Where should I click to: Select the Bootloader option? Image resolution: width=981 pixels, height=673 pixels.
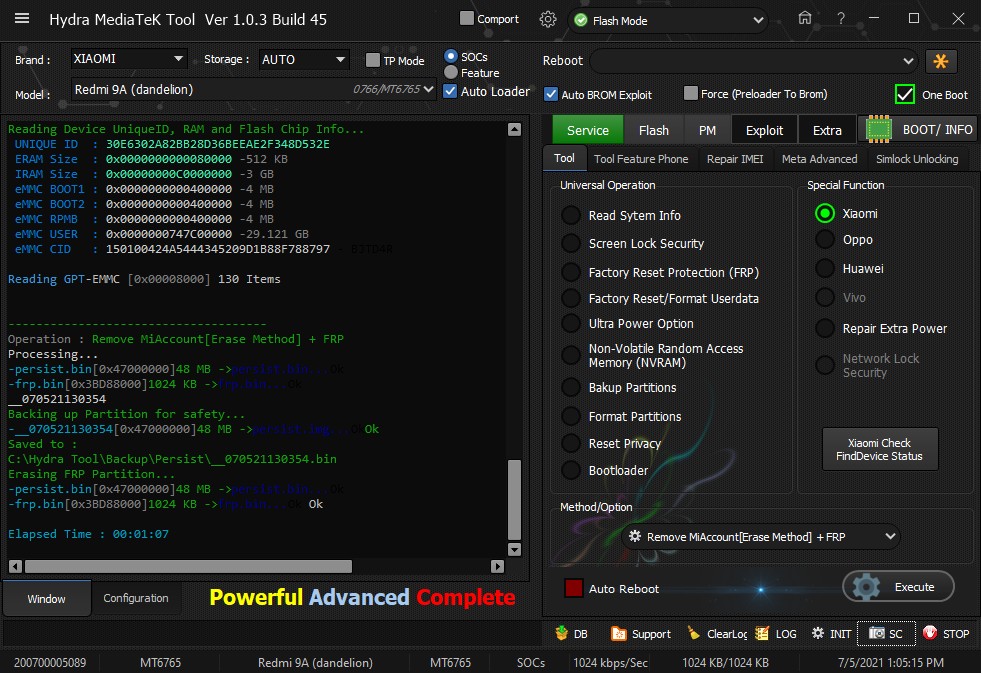(571, 470)
